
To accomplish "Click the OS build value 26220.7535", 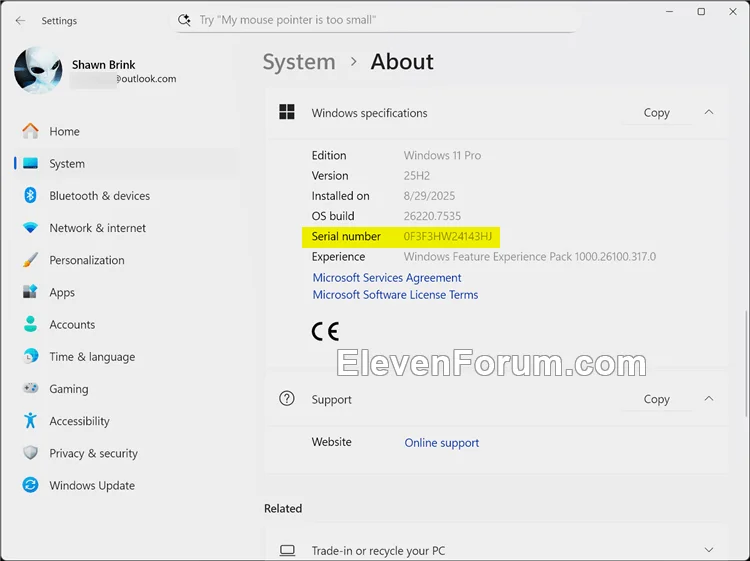I will point(432,216).
